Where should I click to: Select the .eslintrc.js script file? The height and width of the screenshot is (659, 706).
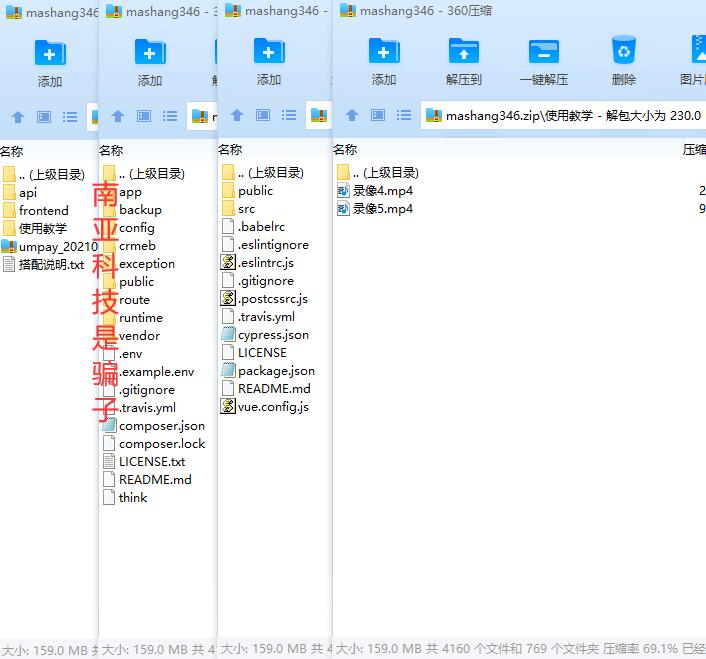click(x=265, y=263)
